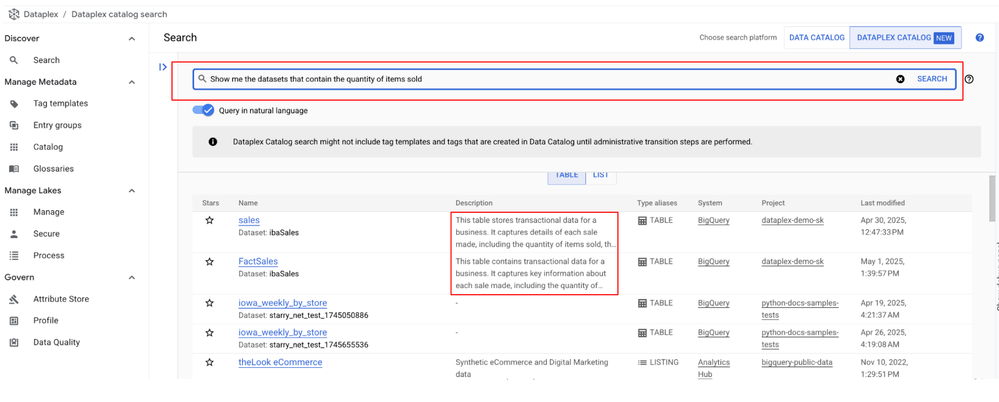Click bigquery-public-data project link

(797, 363)
